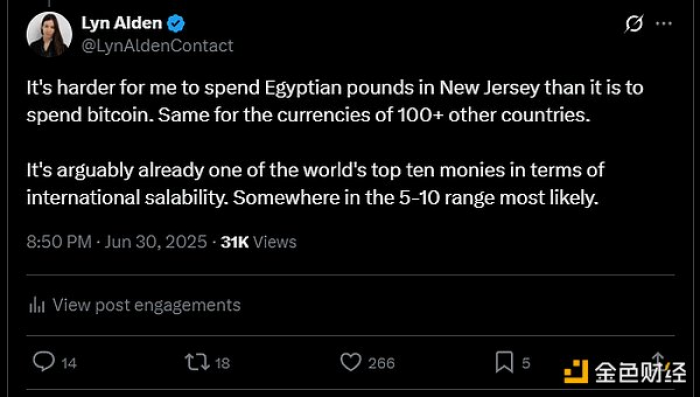The height and width of the screenshot is (397, 700).
Task: Click the bookmark count 5
Action: (526, 363)
